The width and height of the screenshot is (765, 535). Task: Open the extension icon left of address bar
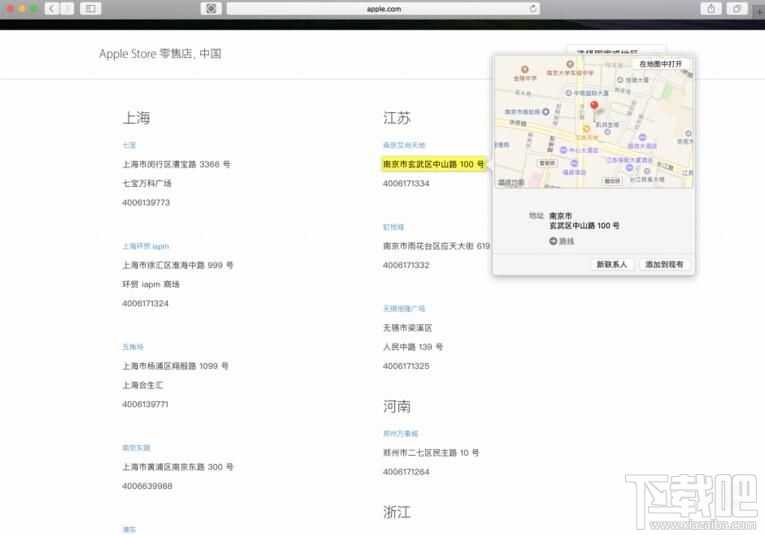[211, 8]
